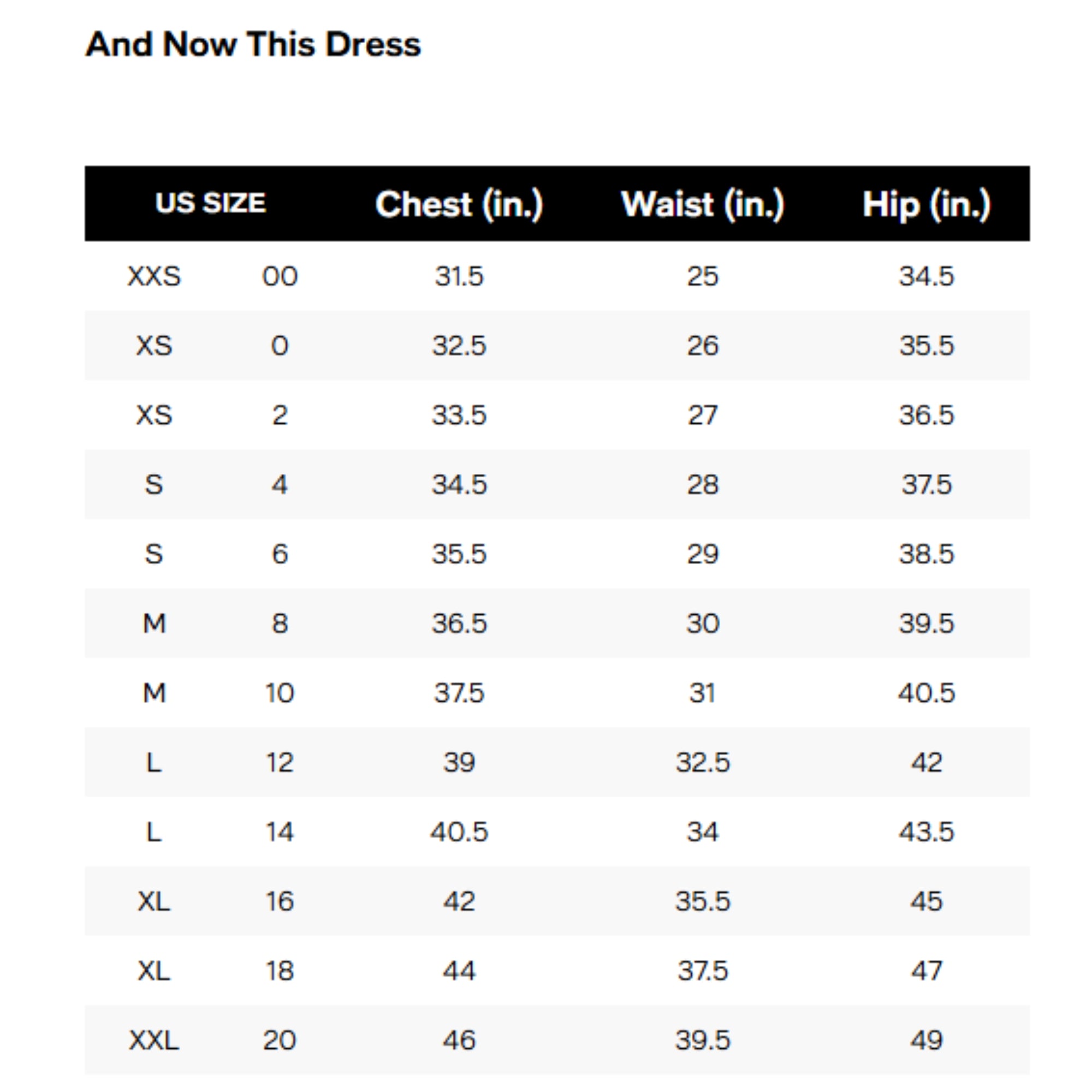Click numeric size 10 cell
Viewport: 1092px width, 1092px height.
tap(280, 693)
